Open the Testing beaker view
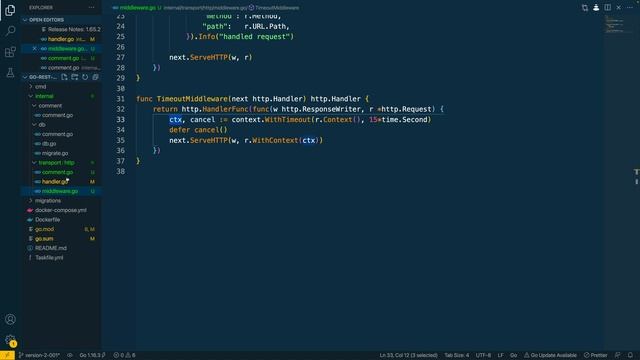 pos(10,73)
